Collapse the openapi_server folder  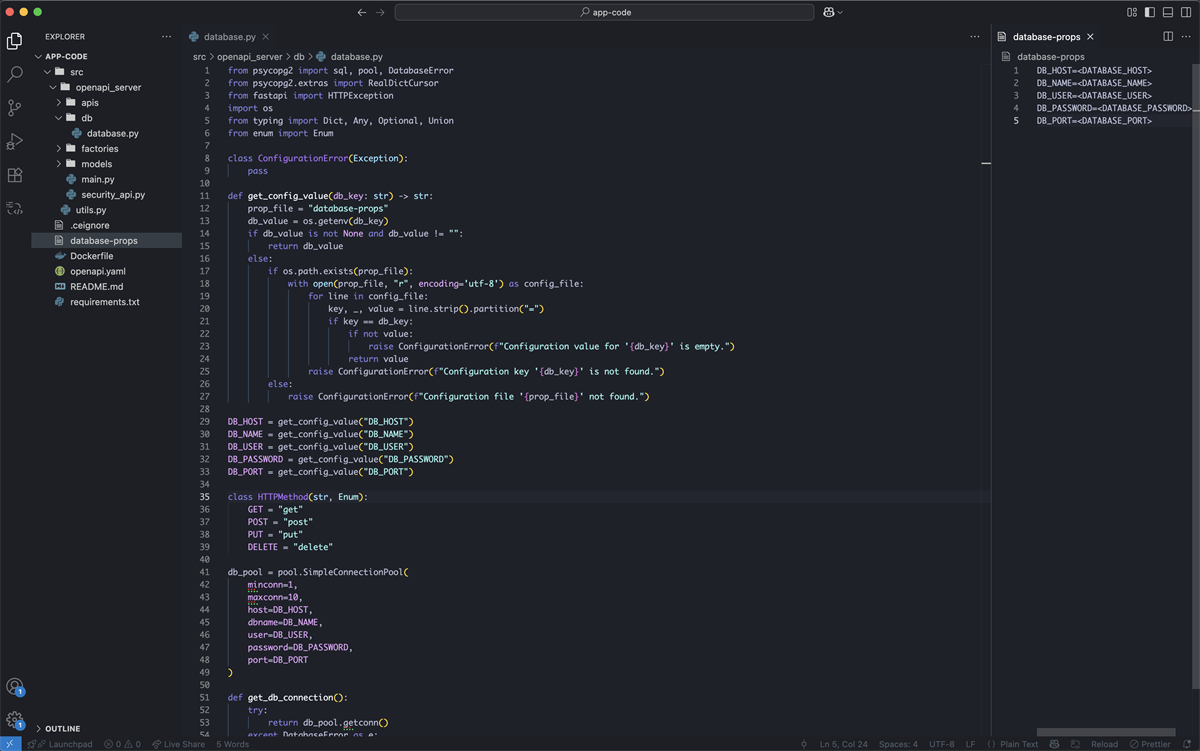pyautogui.click(x=52, y=87)
